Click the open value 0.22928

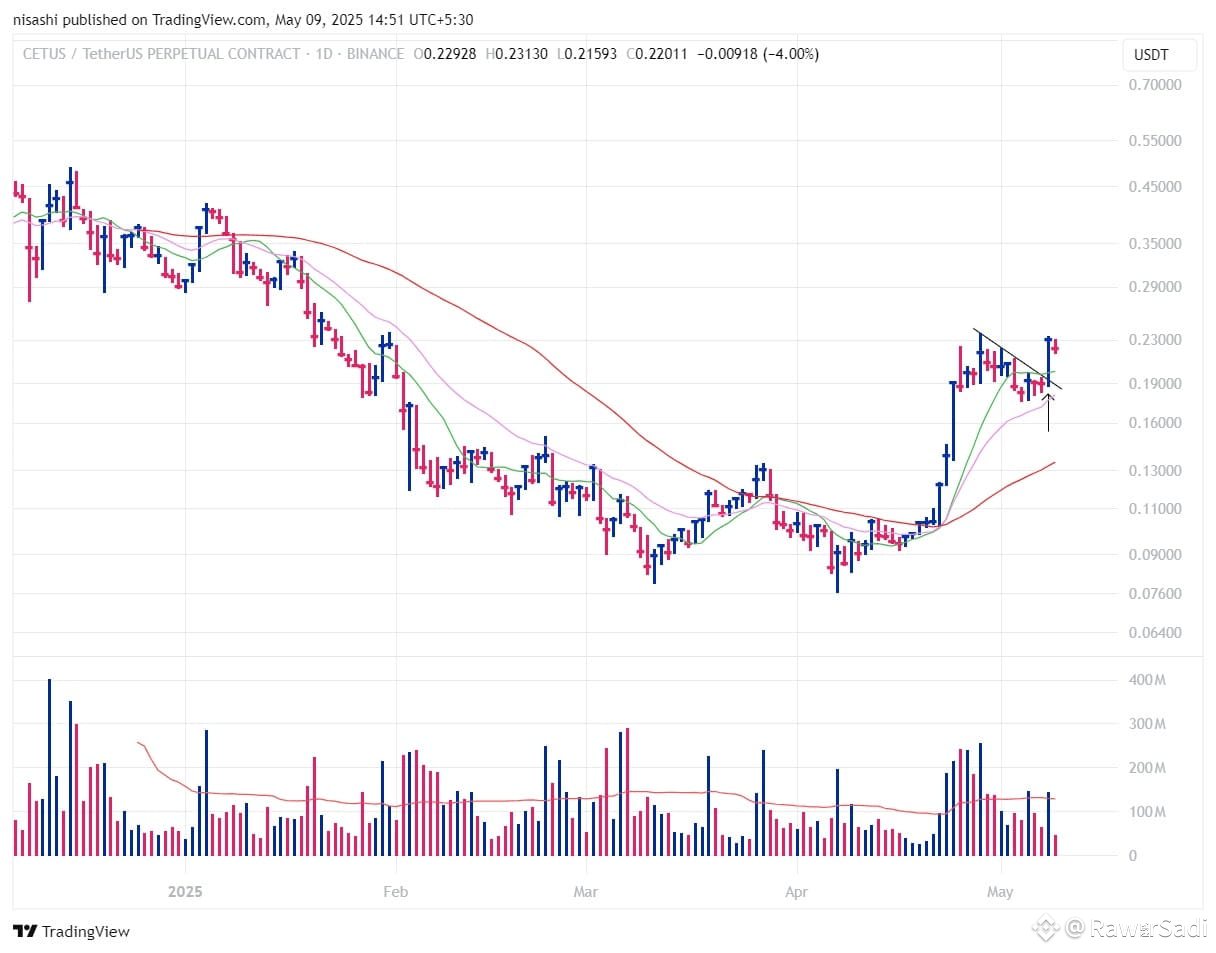click(450, 54)
